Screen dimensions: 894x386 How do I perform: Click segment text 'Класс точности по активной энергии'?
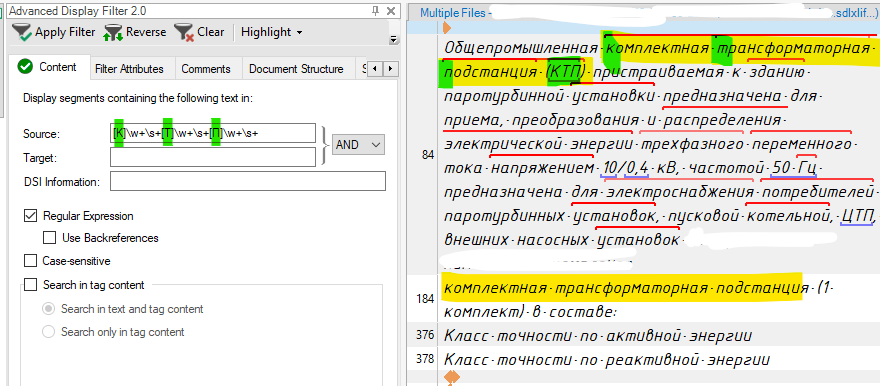(598, 336)
